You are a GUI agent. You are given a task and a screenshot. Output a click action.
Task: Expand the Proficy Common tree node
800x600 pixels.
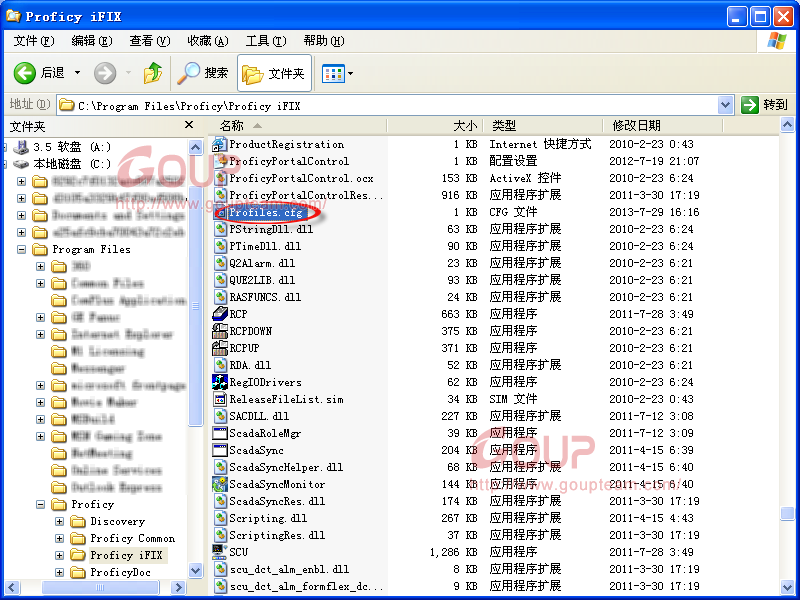[x=59, y=539]
